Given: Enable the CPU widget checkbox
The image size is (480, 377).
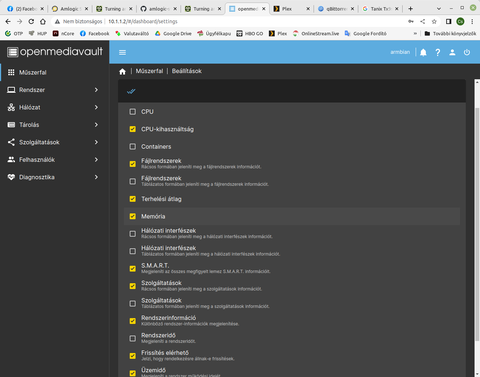Looking at the screenshot, I should [x=133, y=112].
